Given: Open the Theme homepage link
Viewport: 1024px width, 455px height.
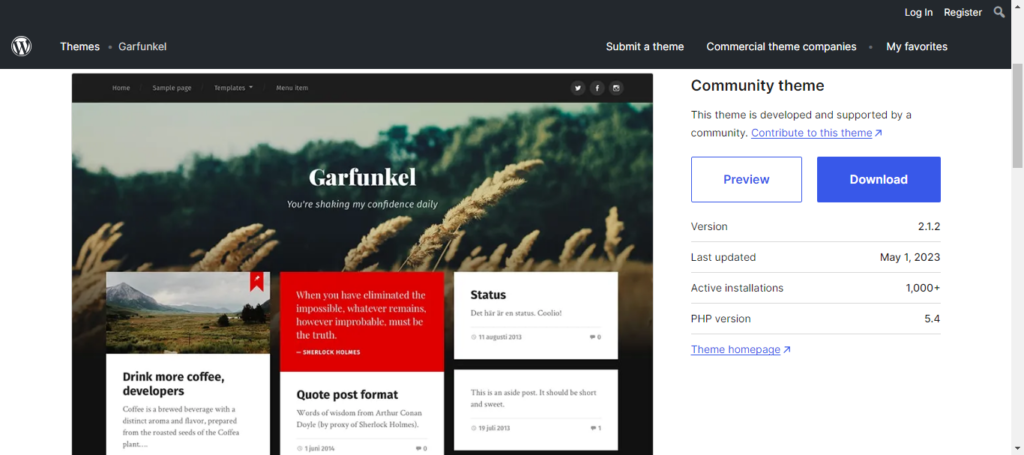Looking at the screenshot, I should click(741, 349).
